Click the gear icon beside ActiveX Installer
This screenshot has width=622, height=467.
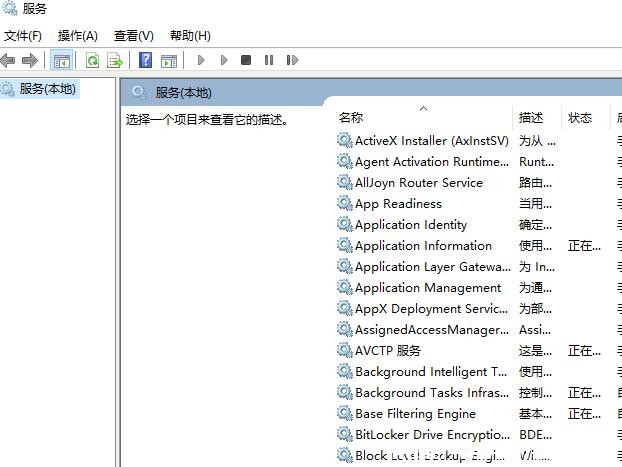tap(345, 140)
